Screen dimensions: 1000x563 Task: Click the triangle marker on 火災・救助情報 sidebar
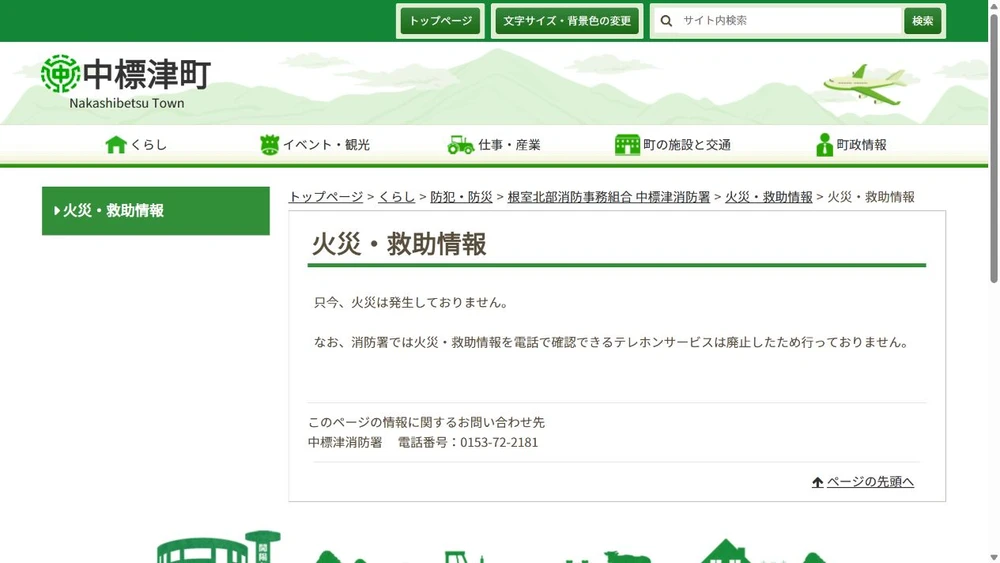[57, 210]
